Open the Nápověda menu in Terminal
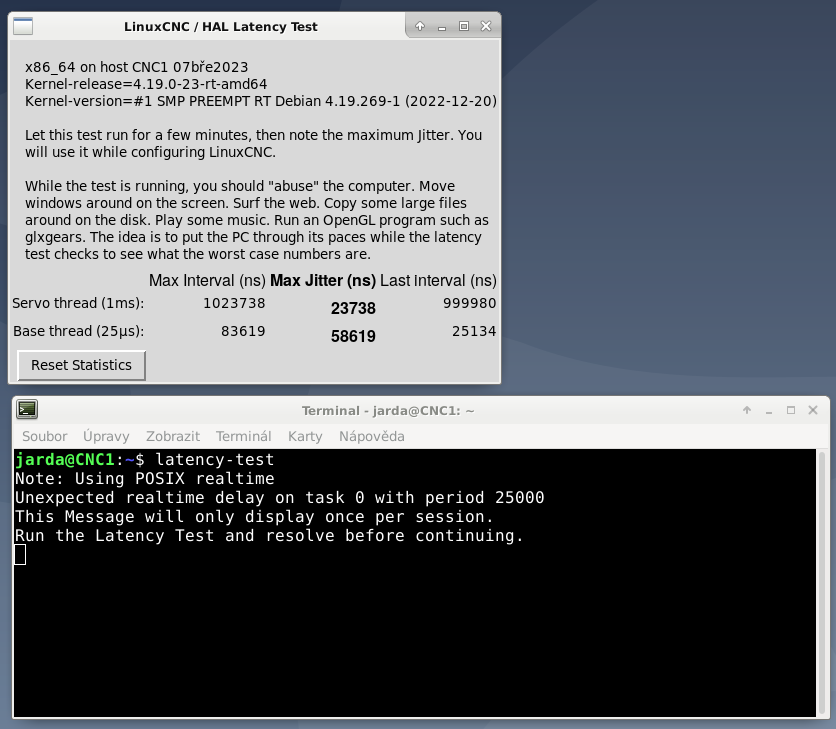 tap(372, 436)
